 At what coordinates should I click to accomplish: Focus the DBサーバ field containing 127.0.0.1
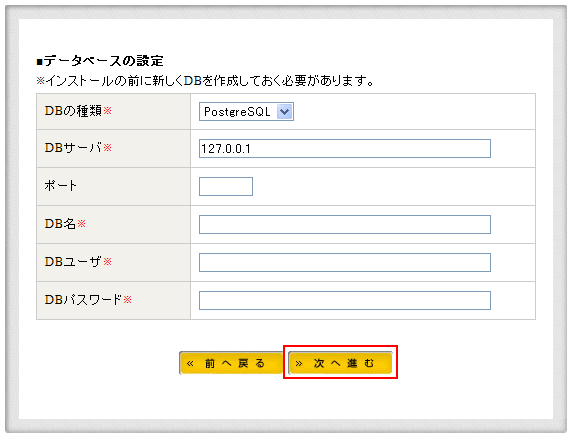coord(345,148)
